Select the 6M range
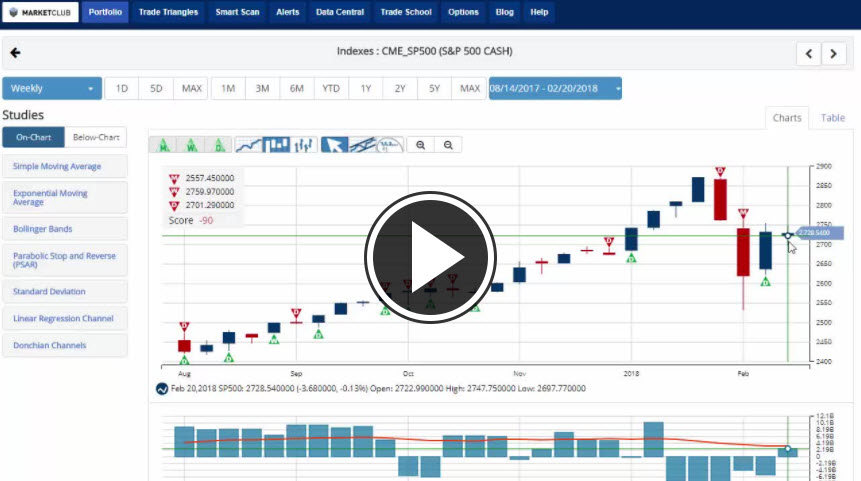The width and height of the screenshot is (861, 481). tap(297, 88)
